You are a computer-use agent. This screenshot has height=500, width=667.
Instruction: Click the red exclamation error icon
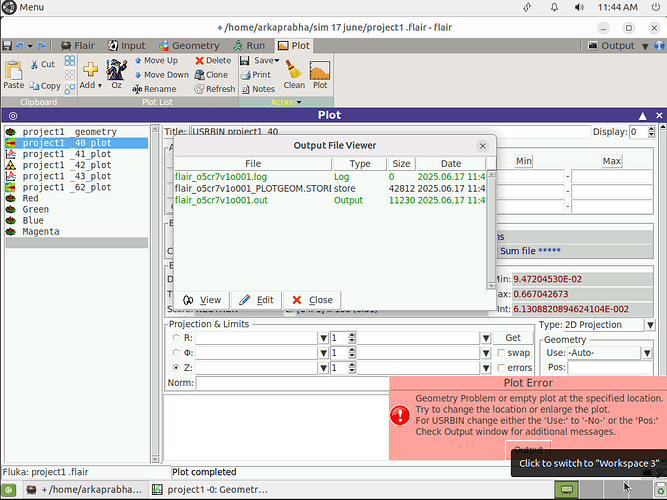tap(400, 415)
